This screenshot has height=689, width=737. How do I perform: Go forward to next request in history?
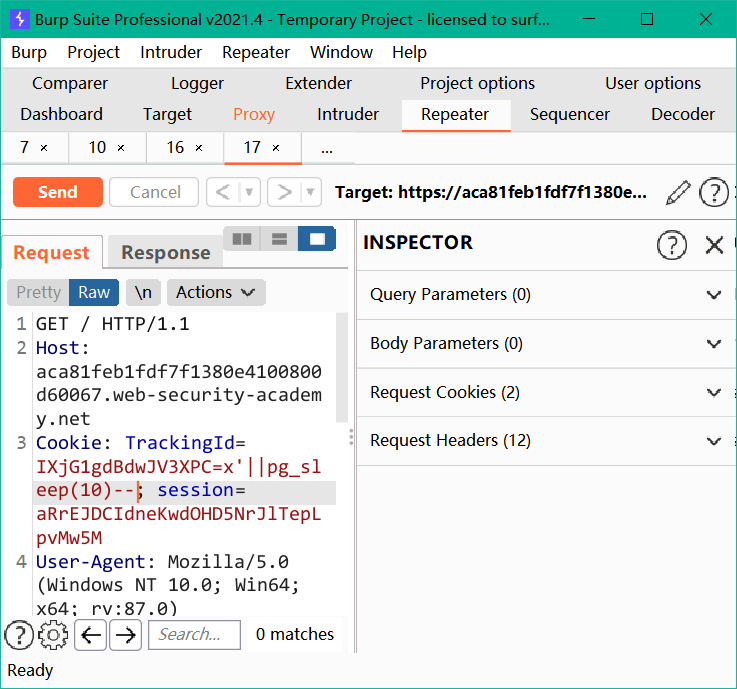[284, 192]
